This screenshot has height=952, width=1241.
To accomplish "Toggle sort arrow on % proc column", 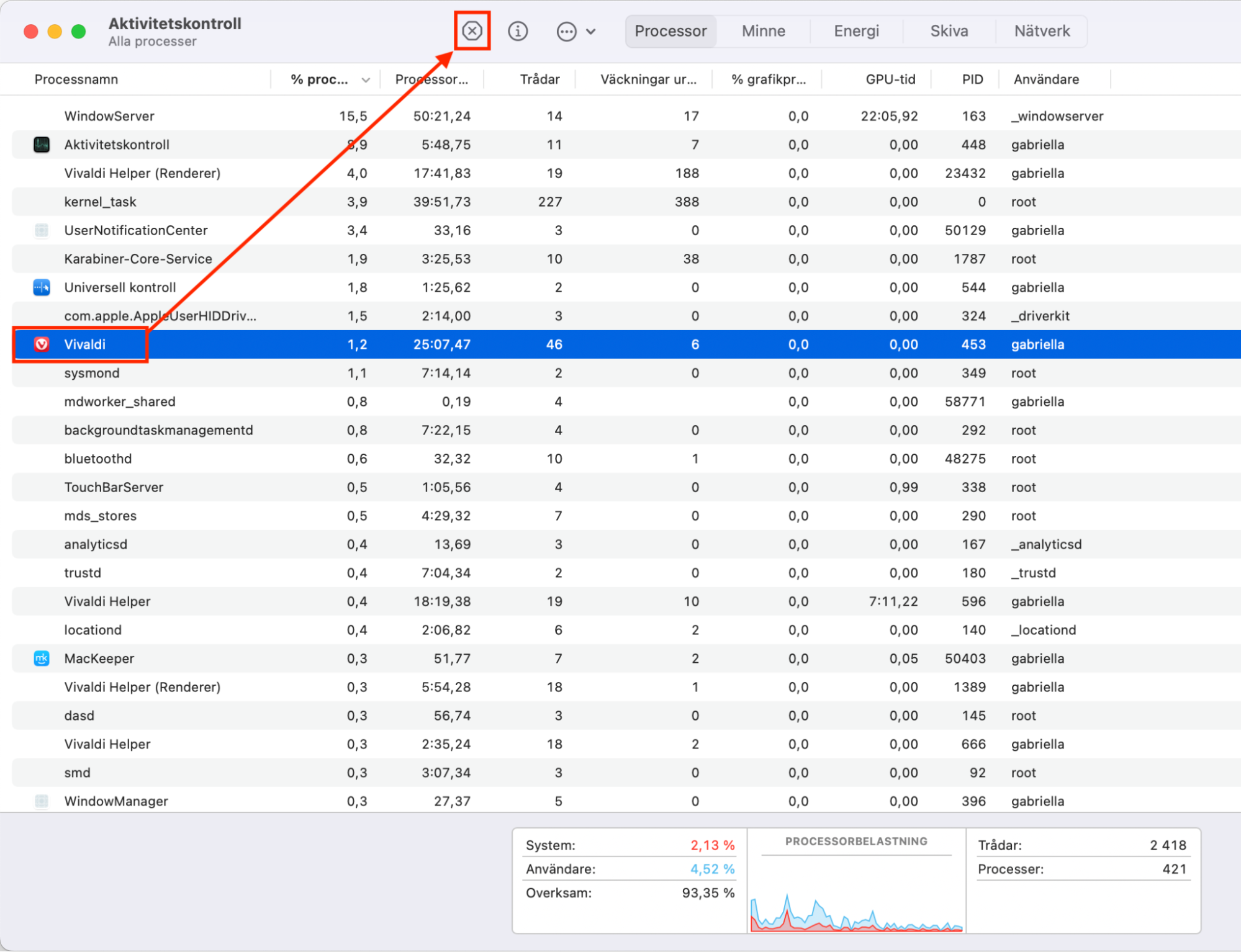I will click(366, 80).
